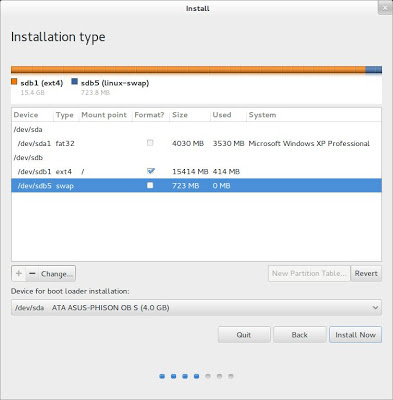Click the '15414 MB' size cell
The width and height of the screenshot is (393, 400).
tap(190, 171)
